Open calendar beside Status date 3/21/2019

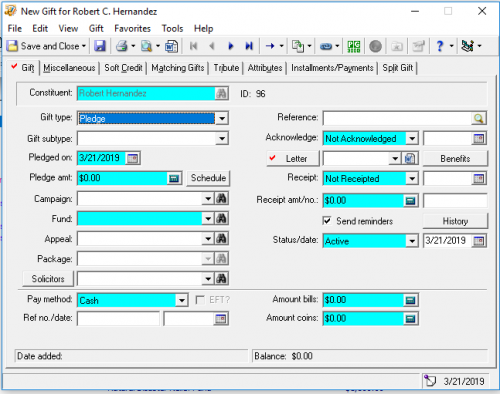479,241
